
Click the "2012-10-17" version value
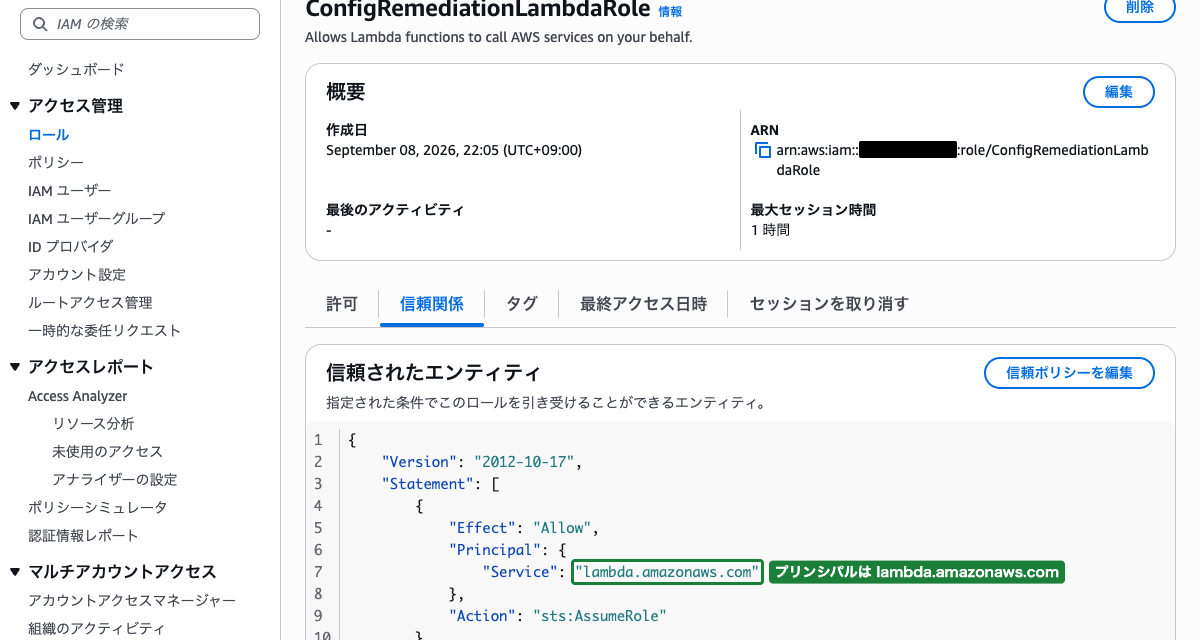tap(526, 462)
